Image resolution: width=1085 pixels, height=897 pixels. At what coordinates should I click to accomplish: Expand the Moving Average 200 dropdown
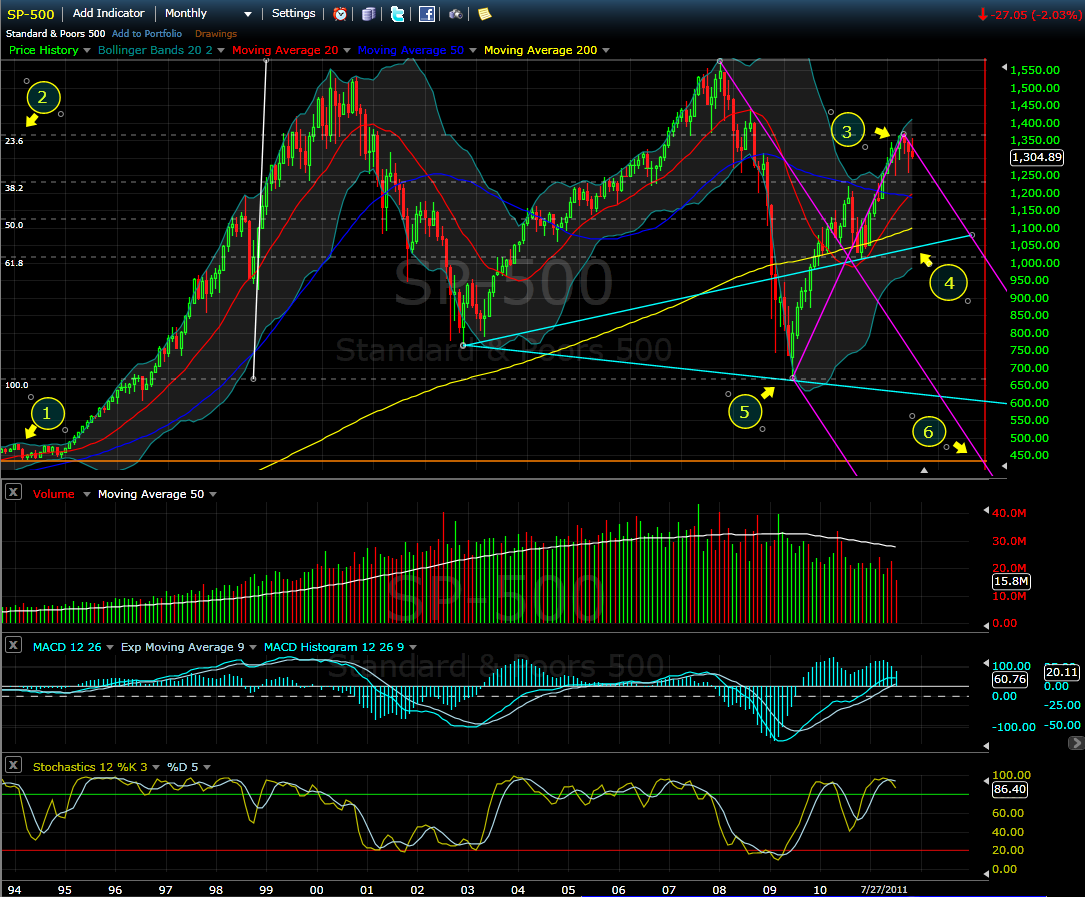click(x=605, y=51)
